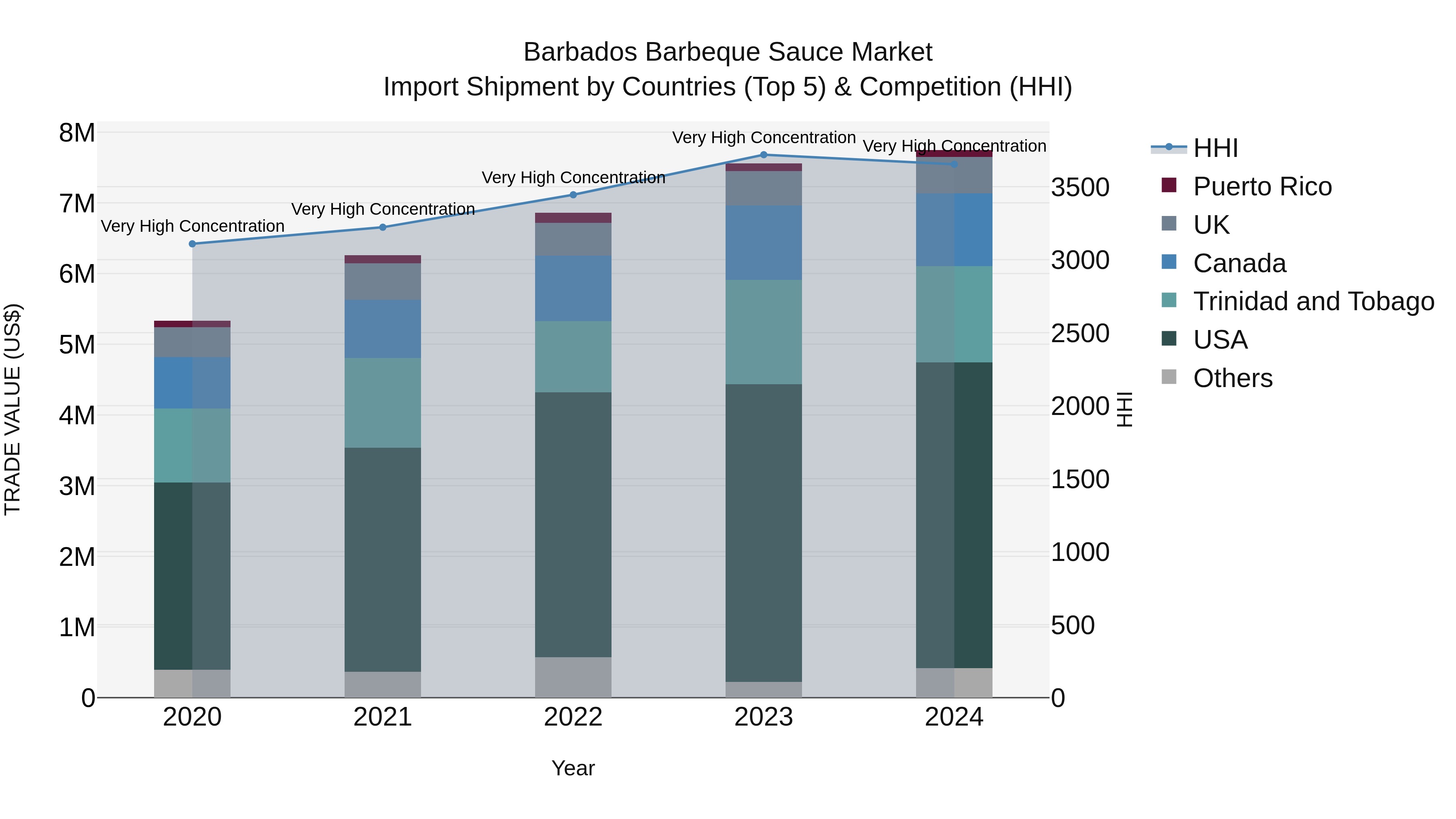Select the 2023 HHI data point

point(764,154)
